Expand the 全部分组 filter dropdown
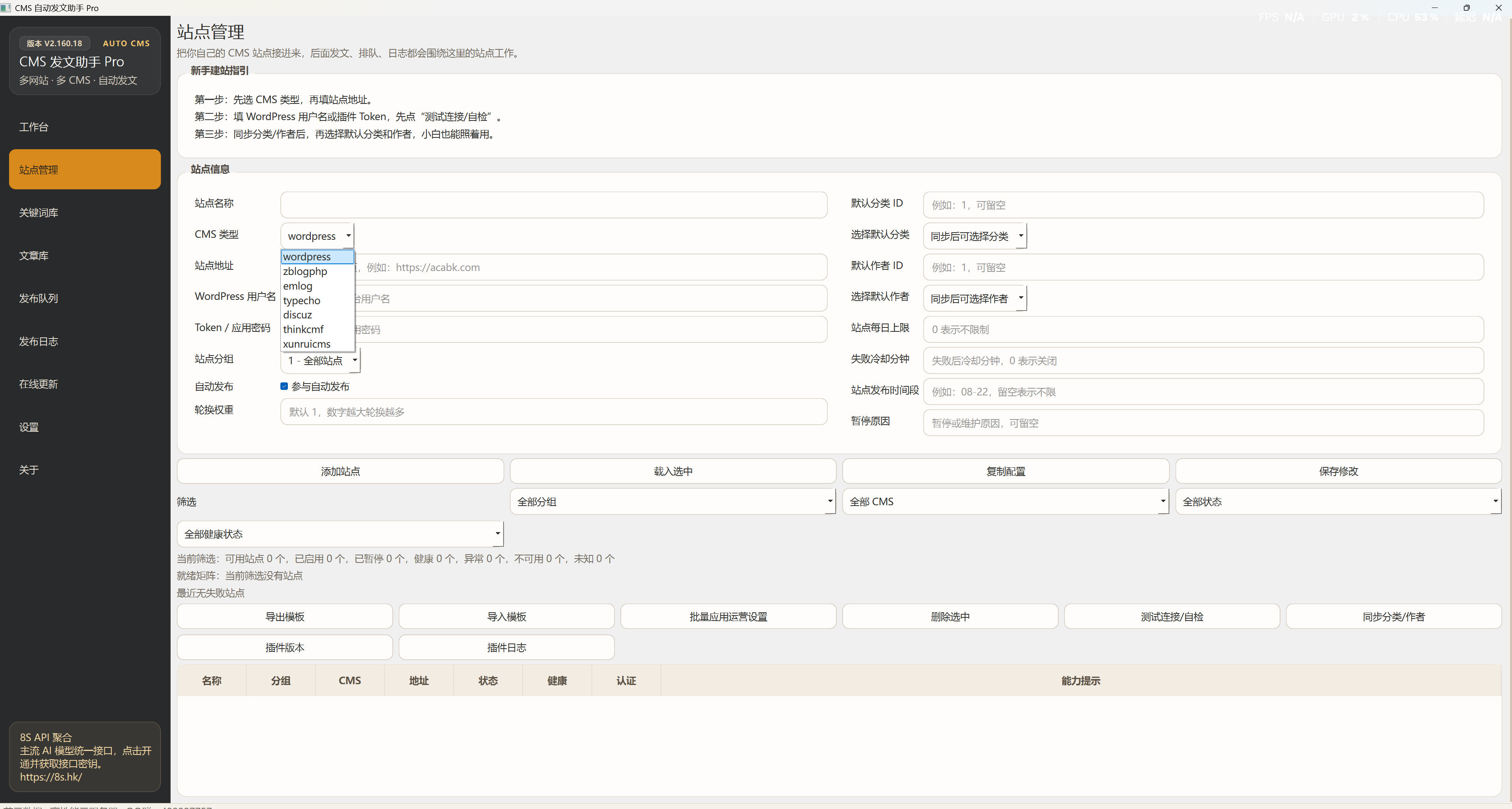The width and height of the screenshot is (1512, 809). [672, 502]
